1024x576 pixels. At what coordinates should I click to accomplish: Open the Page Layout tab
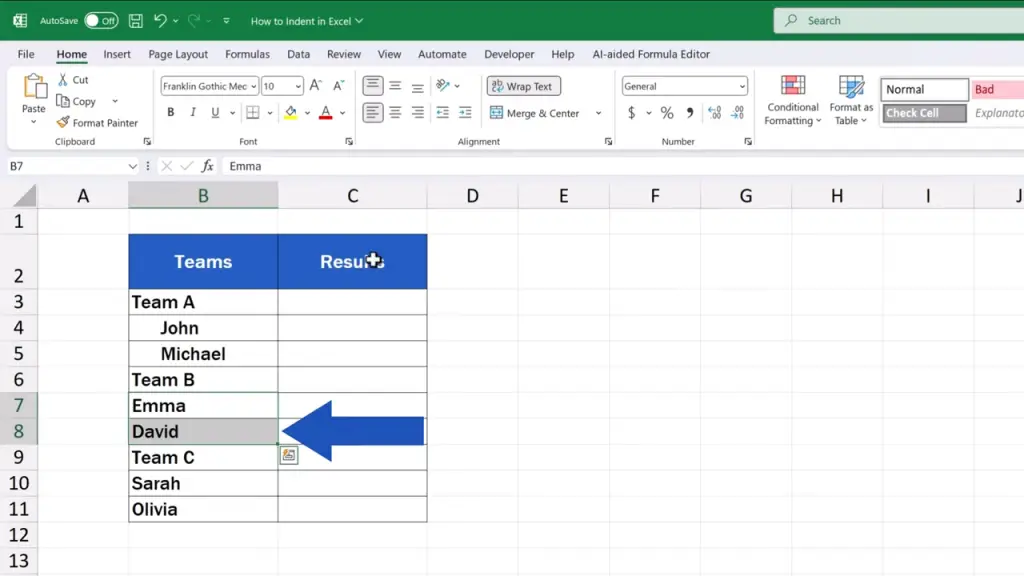[178, 54]
